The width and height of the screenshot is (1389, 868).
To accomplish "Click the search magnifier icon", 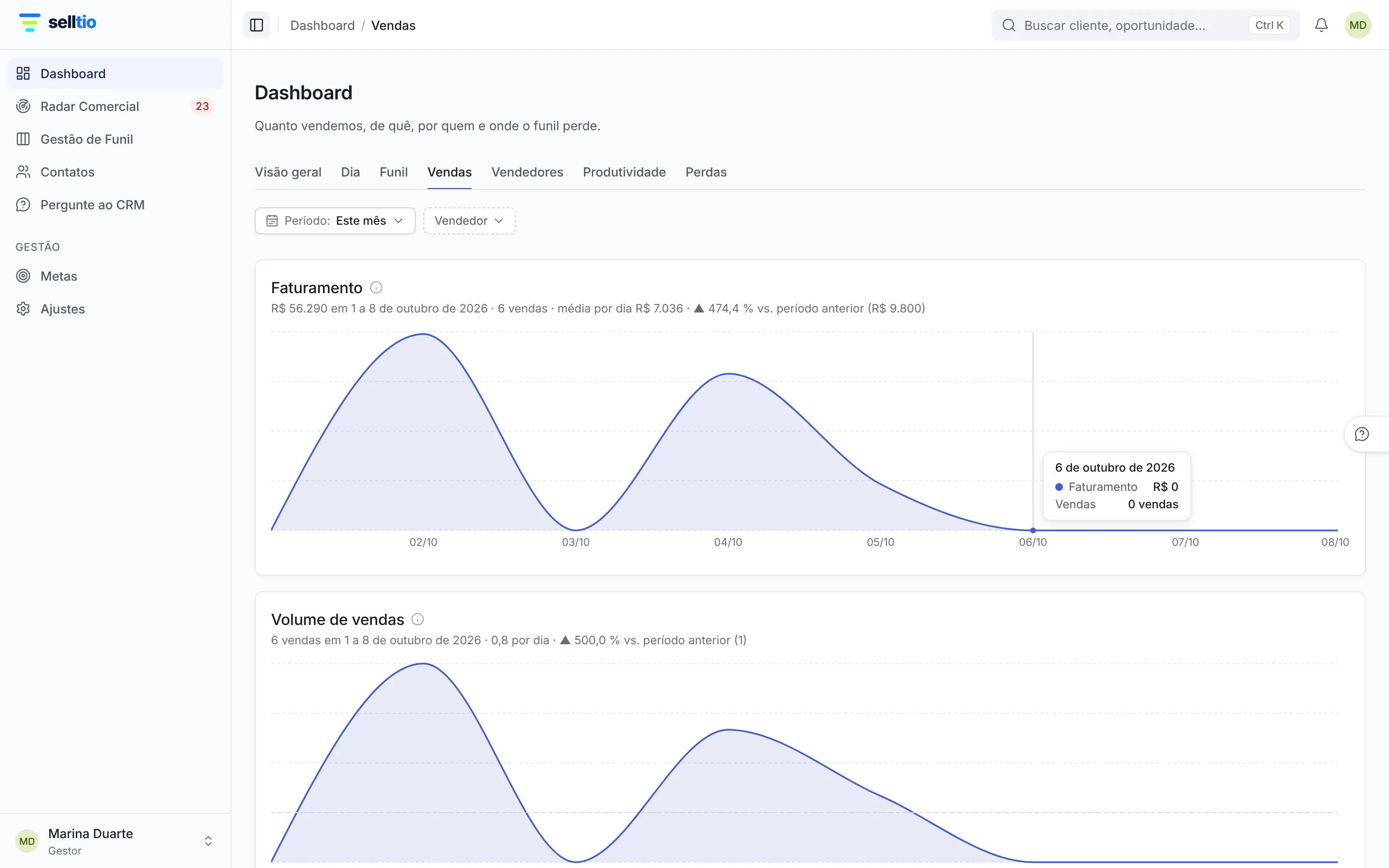I will (x=1008, y=25).
